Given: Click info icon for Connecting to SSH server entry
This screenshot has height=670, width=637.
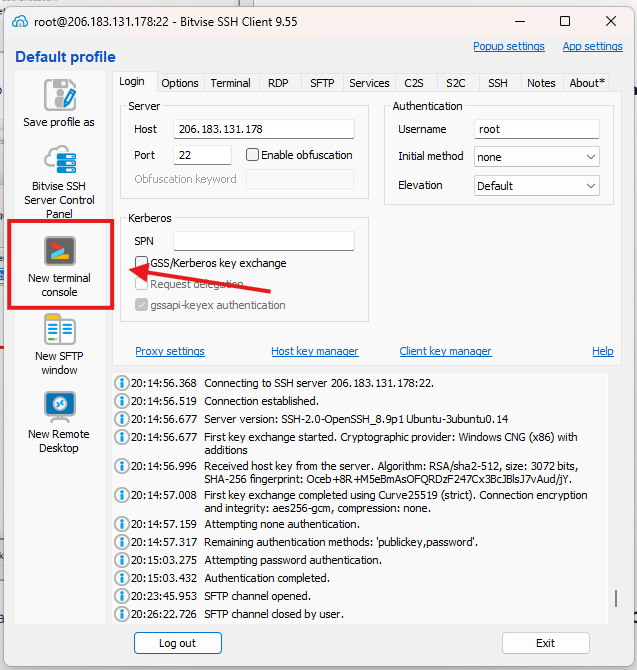Looking at the screenshot, I should pyautogui.click(x=122, y=383).
